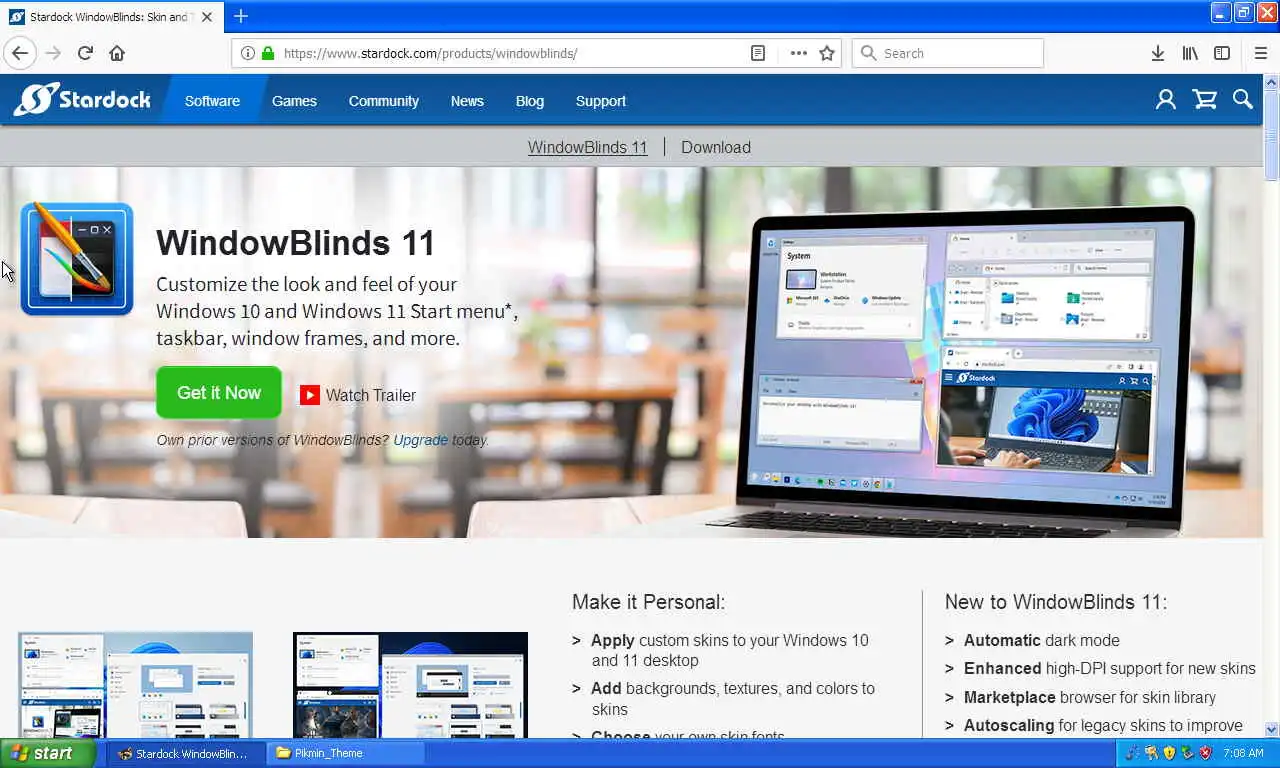Click the Get it Now button

point(219,393)
